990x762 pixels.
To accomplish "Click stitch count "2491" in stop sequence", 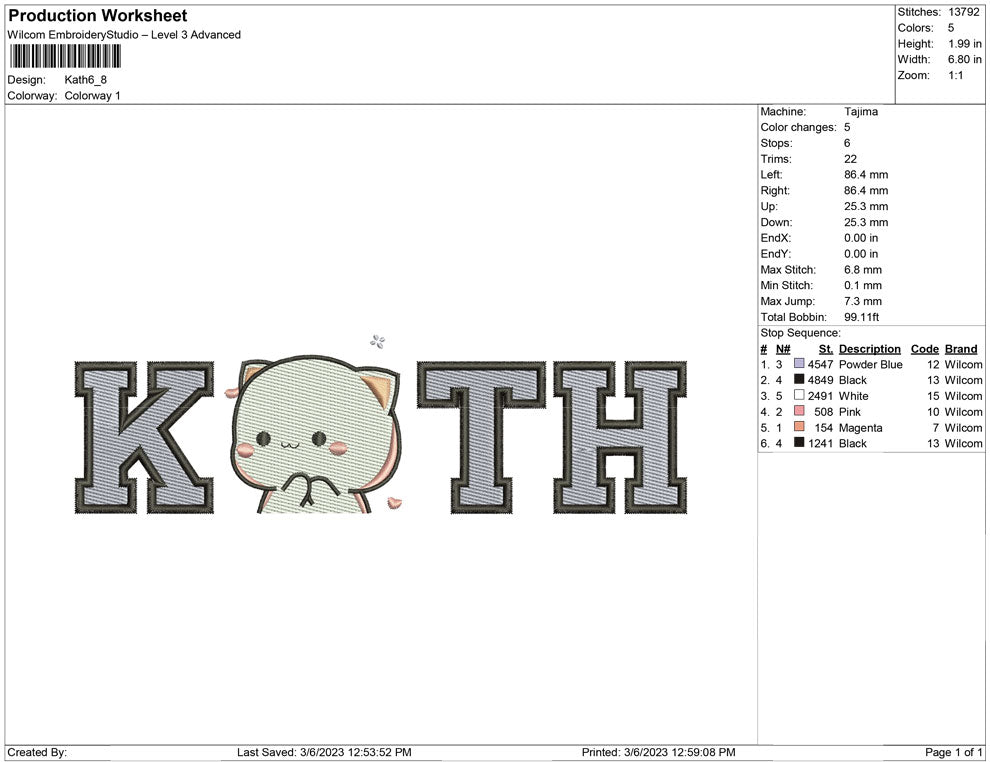I will click(820, 396).
